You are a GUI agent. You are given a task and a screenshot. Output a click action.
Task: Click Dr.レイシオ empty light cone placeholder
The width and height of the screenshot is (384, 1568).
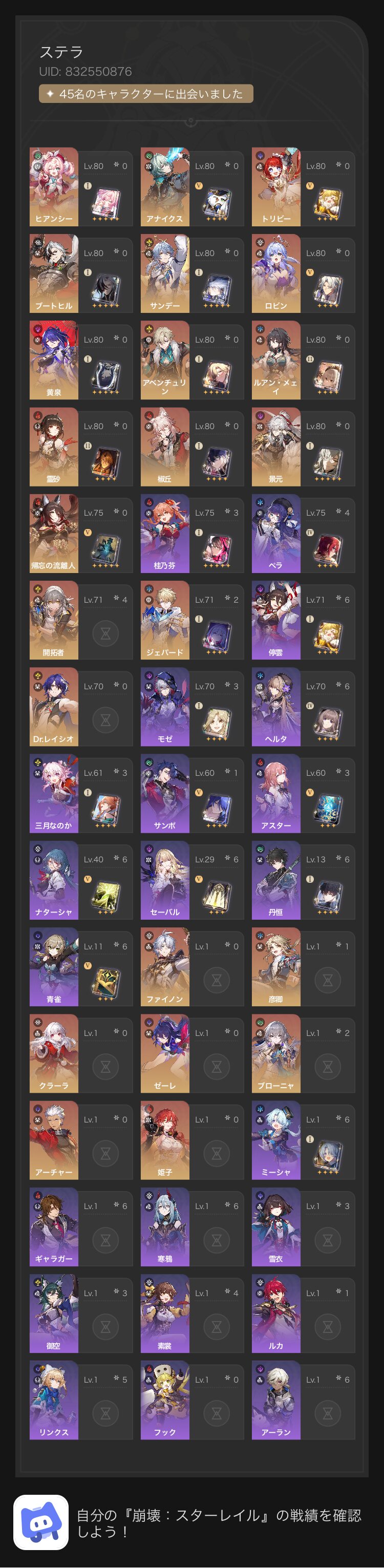click(105, 720)
